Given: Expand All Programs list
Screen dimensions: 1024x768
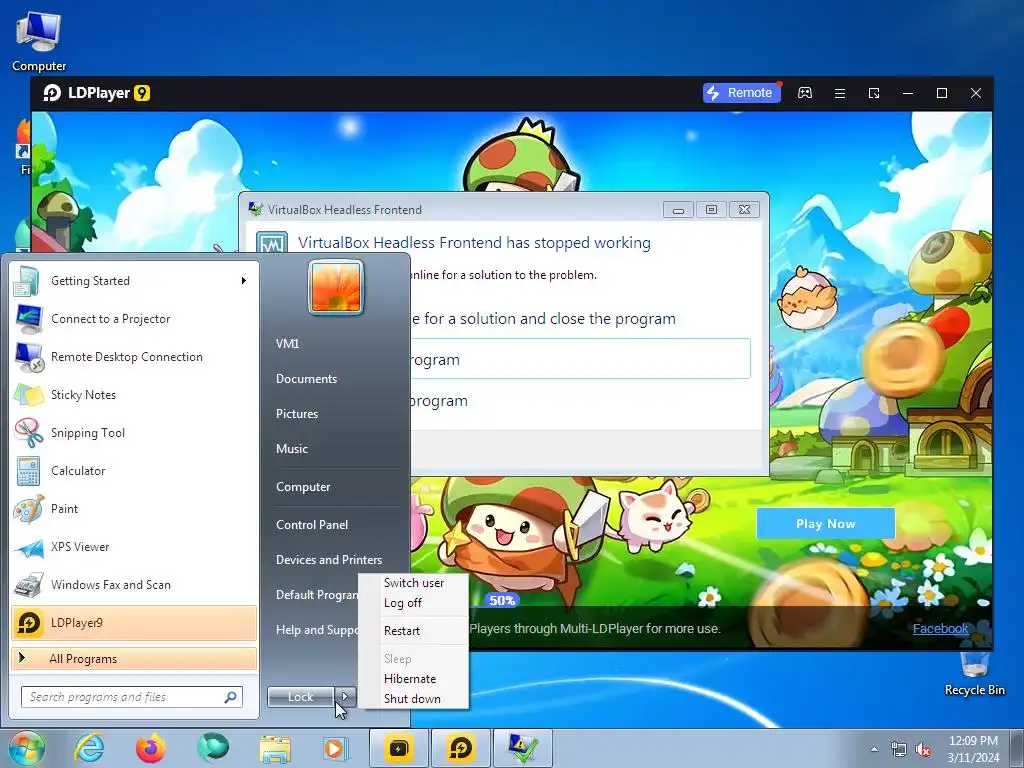Looking at the screenshot, I should point(133,658).
